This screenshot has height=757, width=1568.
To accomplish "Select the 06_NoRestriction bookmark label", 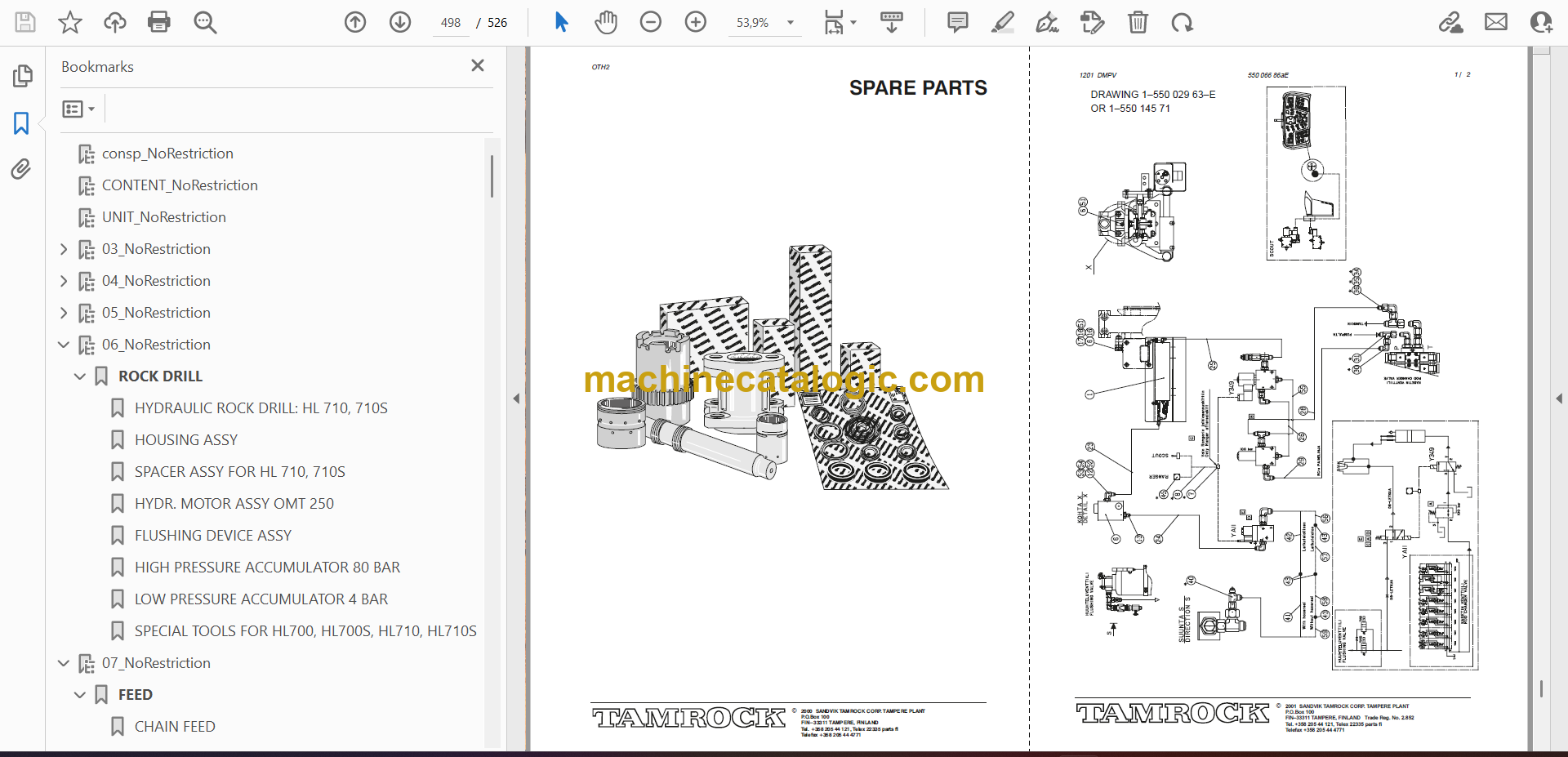I will [156, 345].
